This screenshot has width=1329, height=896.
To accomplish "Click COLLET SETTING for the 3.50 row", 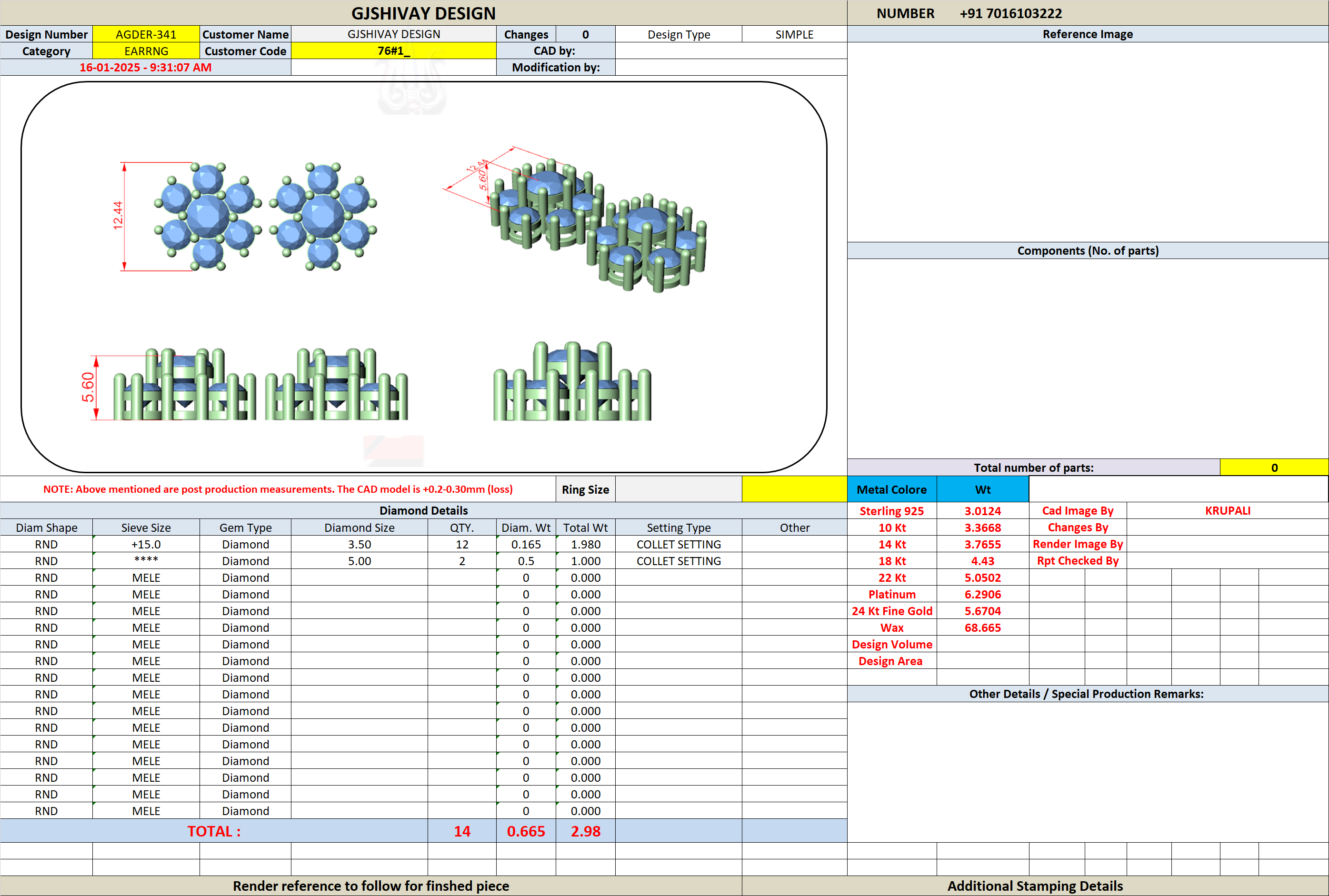I will [x=679, y=544].
